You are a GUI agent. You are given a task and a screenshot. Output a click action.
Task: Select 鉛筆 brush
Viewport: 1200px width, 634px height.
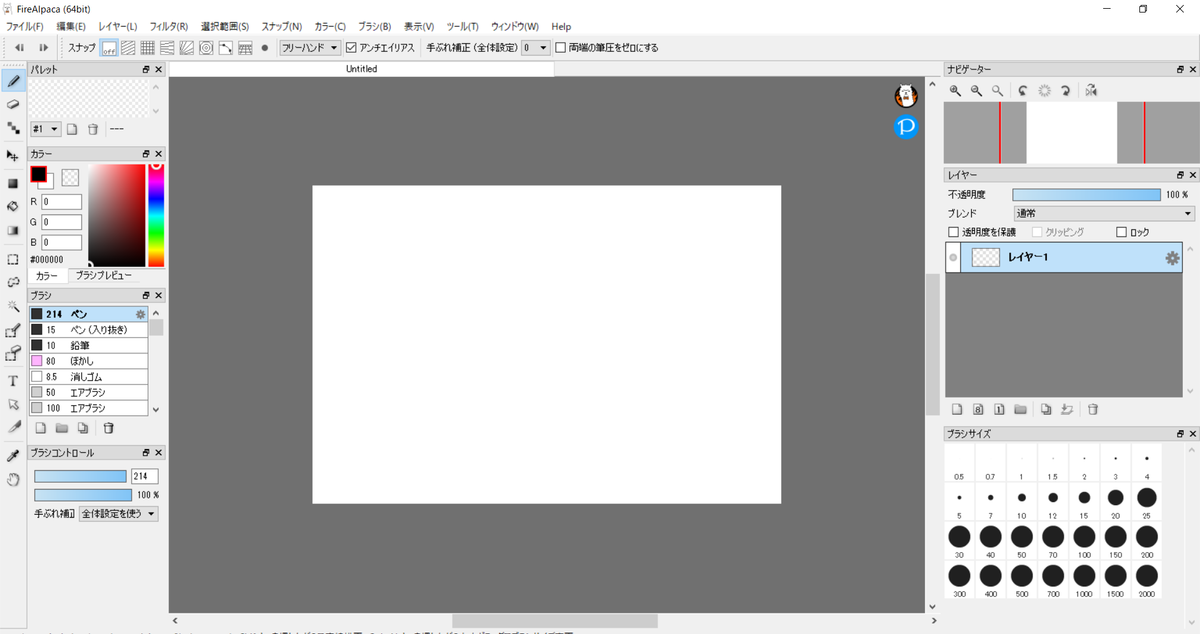click(x=88, y=345)
